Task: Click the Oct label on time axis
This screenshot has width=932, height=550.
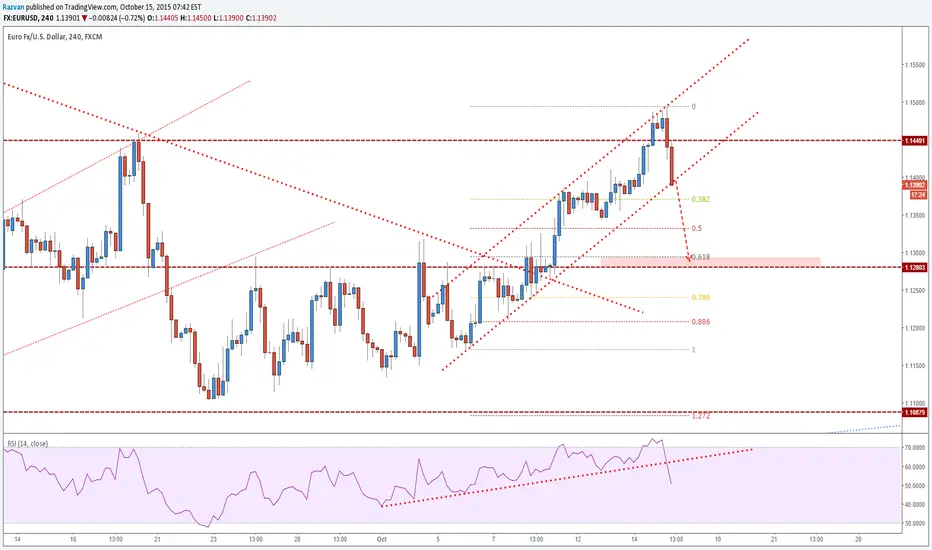Action: click(x=382, y=539)
